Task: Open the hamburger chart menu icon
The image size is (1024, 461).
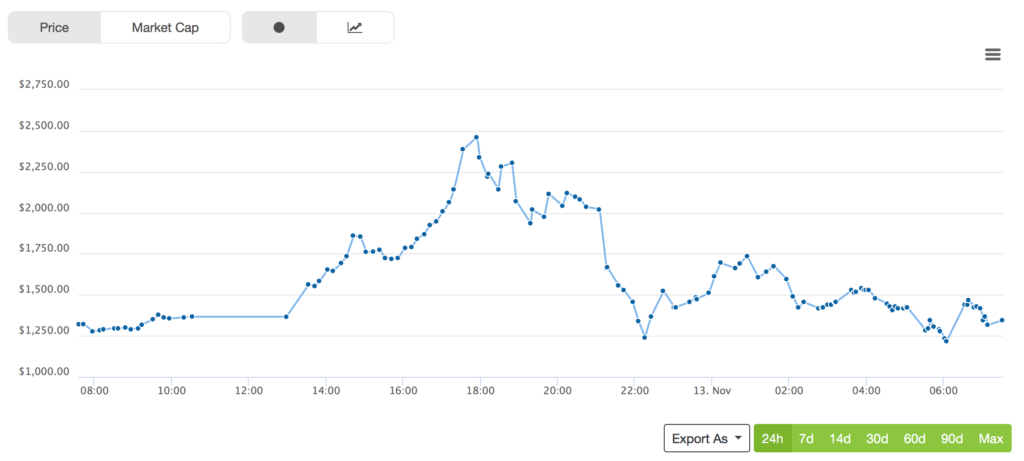Action: 993,54
